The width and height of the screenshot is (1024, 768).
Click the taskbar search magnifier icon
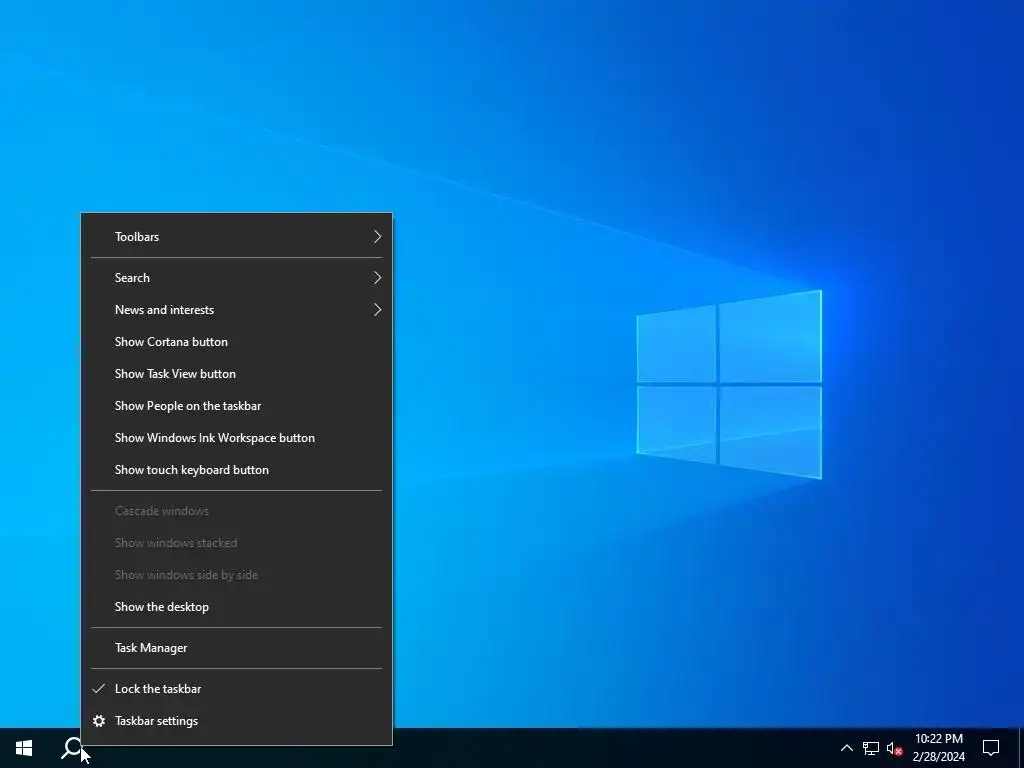click(x=72, y=748)
